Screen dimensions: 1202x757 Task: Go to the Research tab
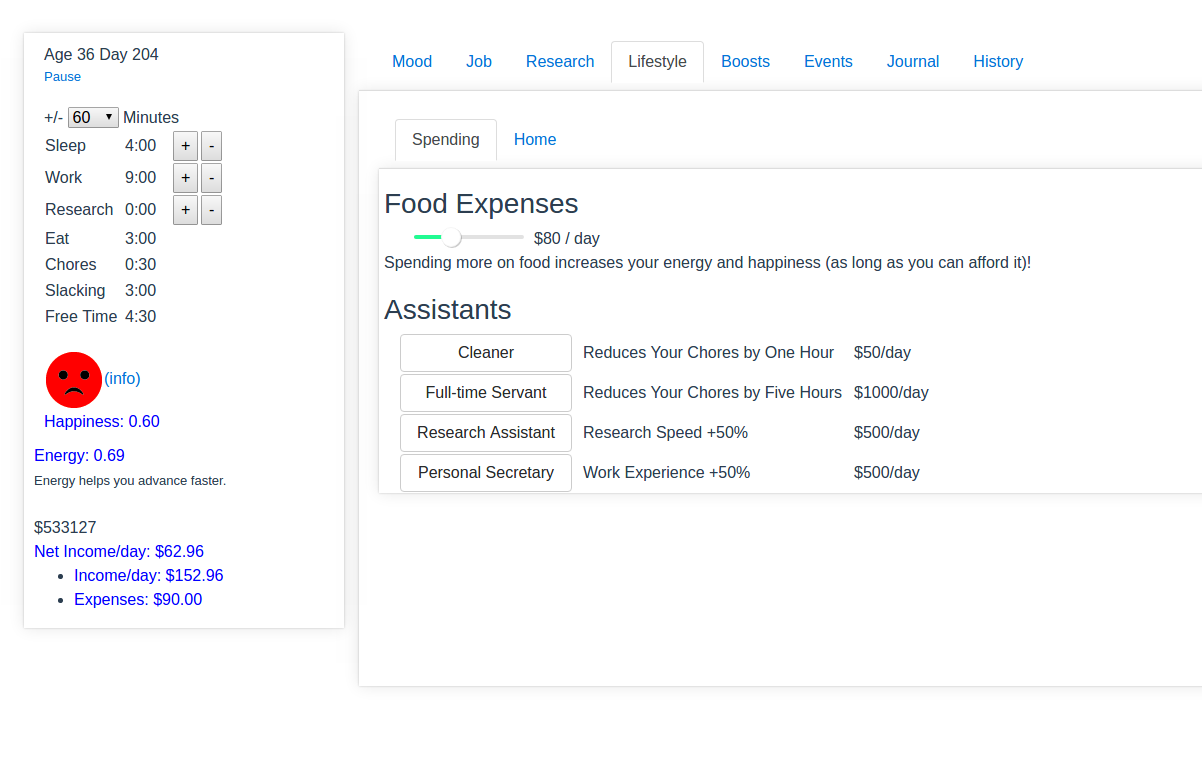[560, 62]
